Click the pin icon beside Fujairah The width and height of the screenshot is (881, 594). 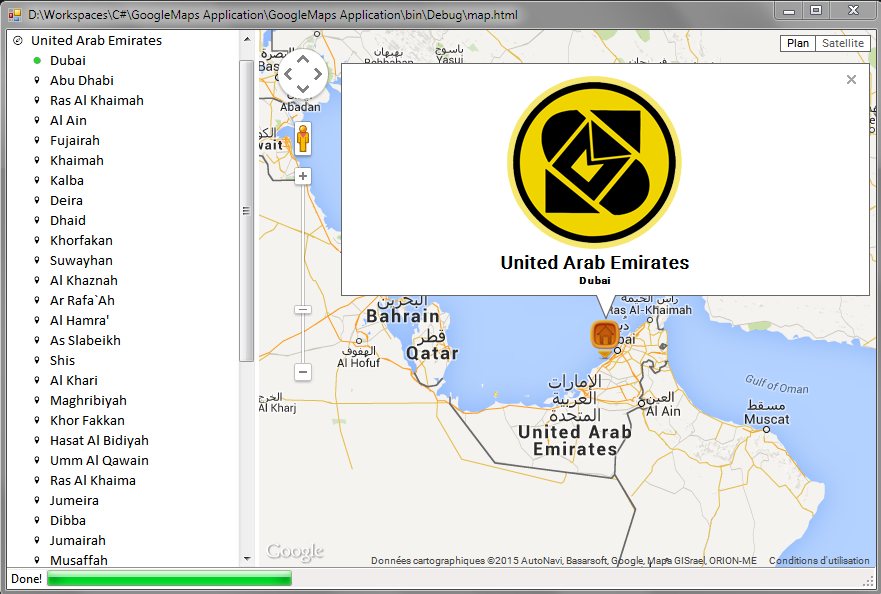pyautogui.click(x=37, y=140)
